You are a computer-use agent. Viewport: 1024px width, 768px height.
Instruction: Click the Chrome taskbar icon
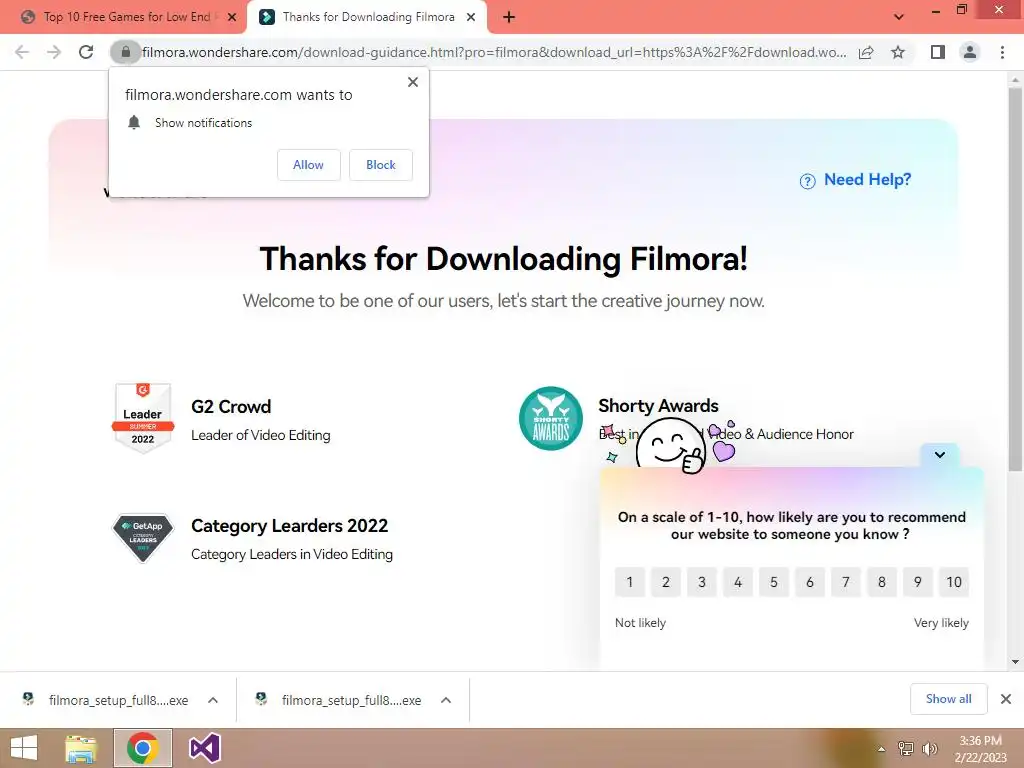143,748
